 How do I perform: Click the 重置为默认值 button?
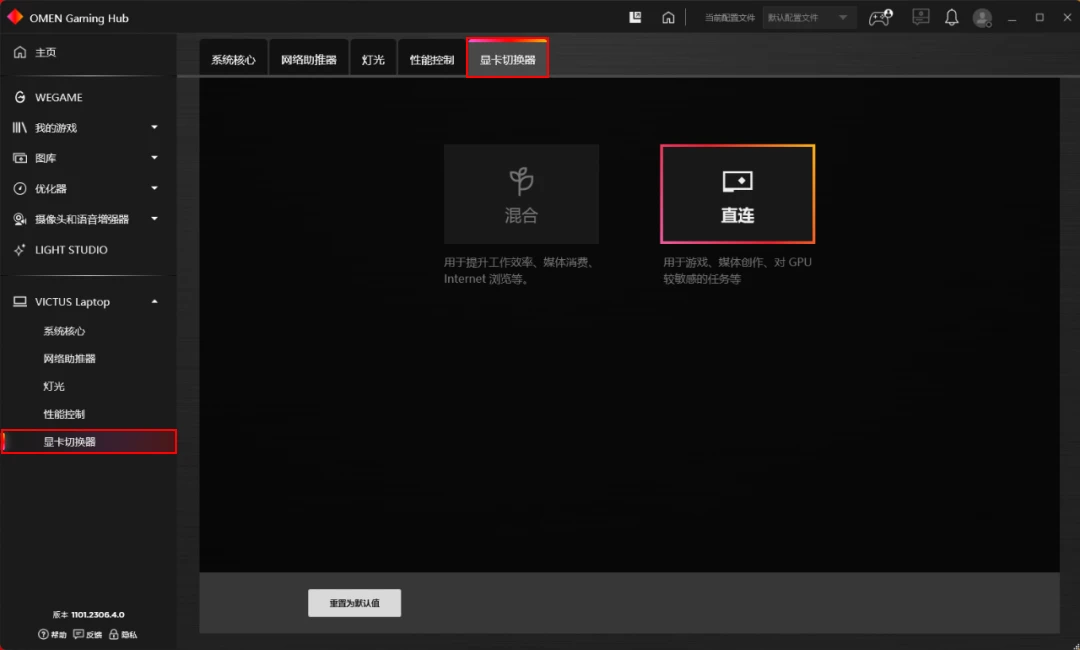[355, 602]
